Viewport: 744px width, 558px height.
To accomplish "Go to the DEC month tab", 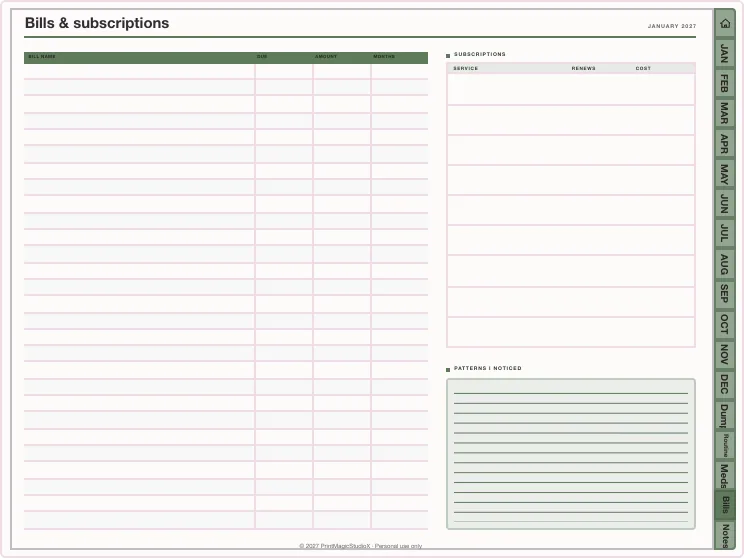I will tap(725, 384).
